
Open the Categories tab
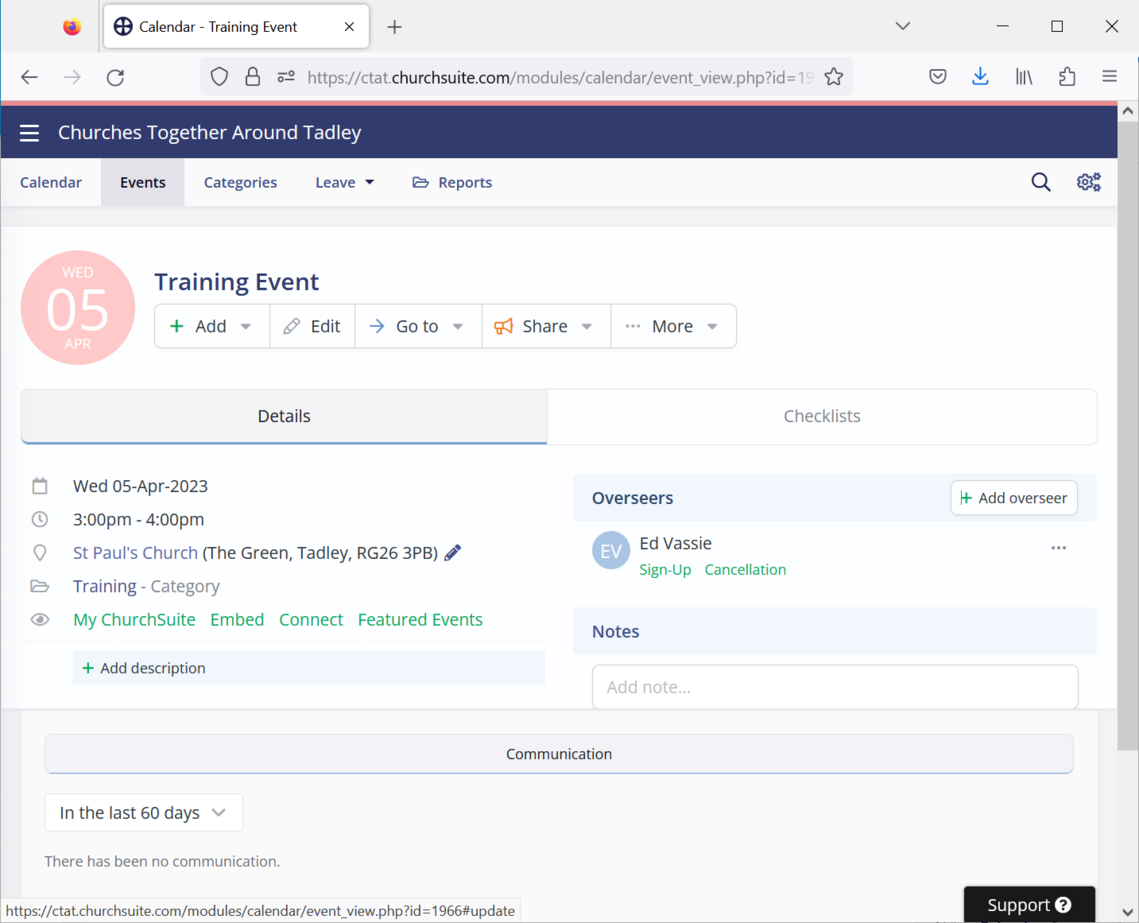click(x=240, y=182)
